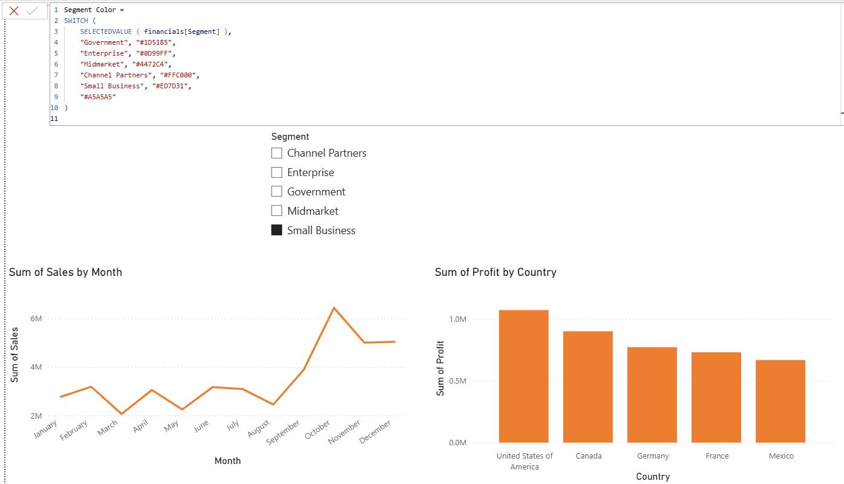
Task: Select the Canada profit bar
Action: [588, 387]
